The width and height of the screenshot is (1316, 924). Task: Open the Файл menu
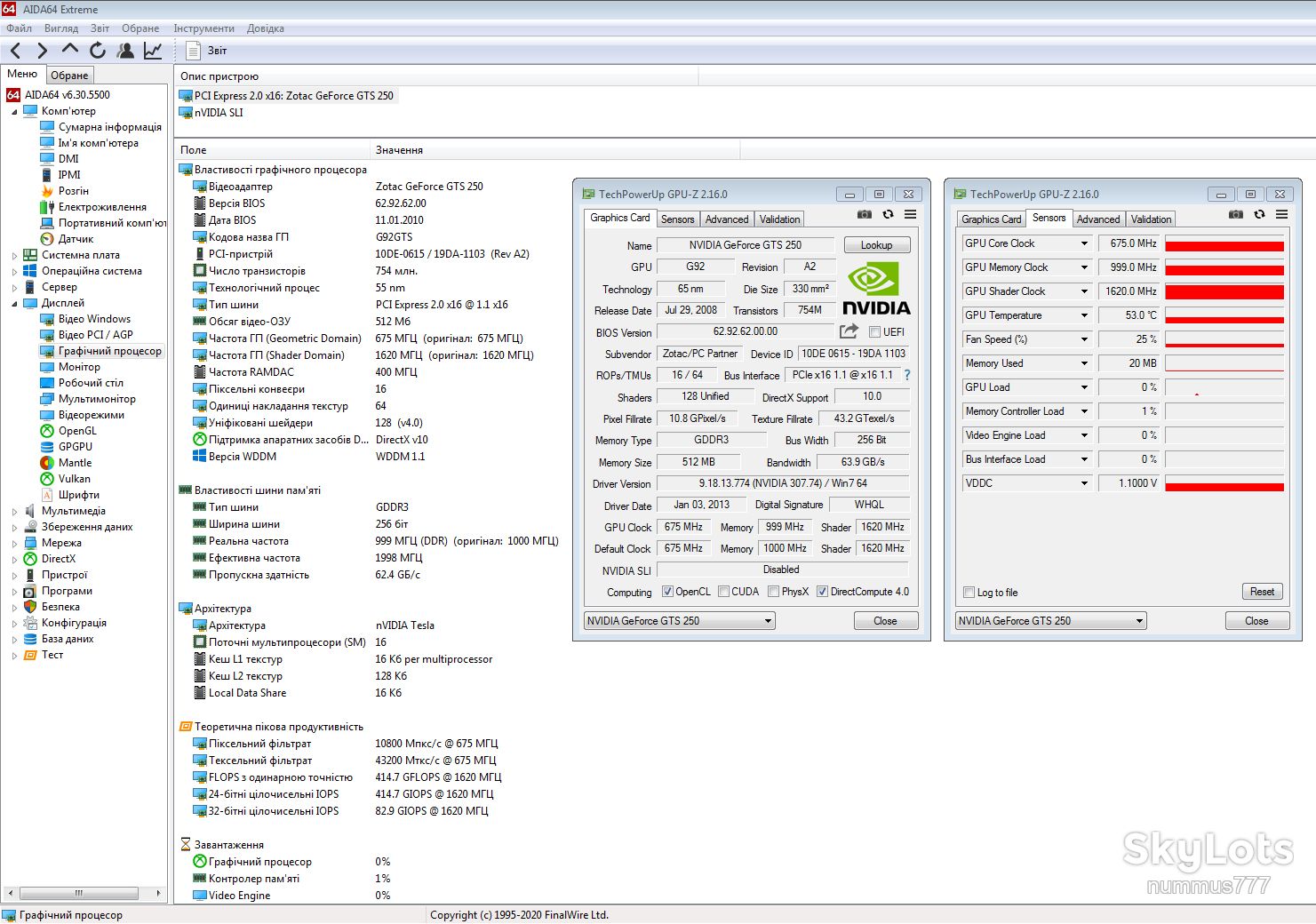coord(19,28)
